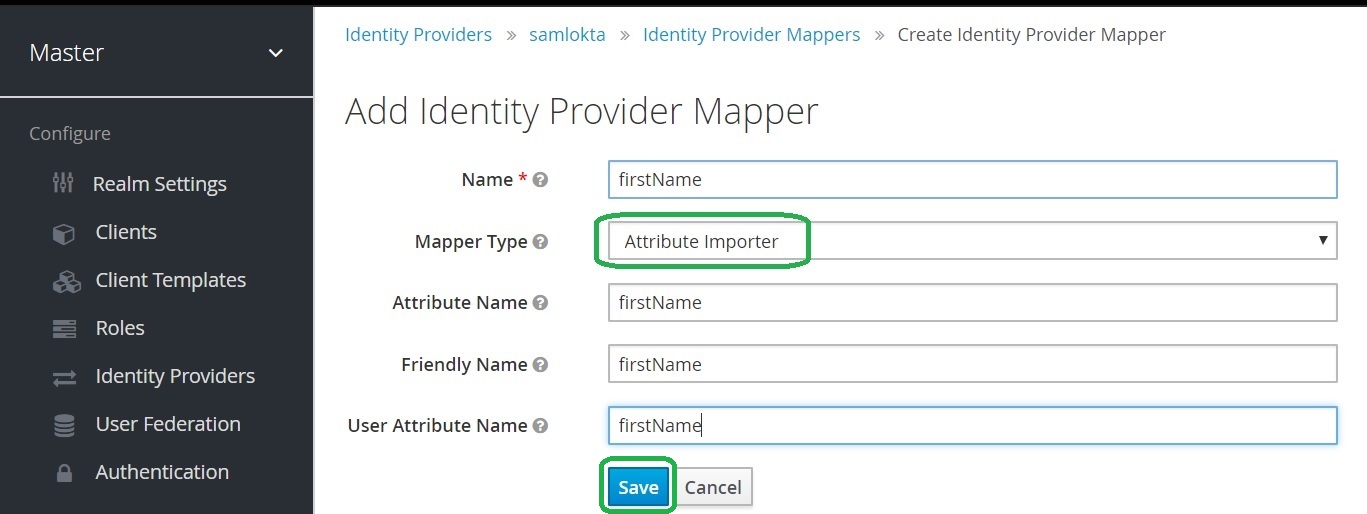Click help icon next to User Attribute Name
Image resolution: width=1367 pixels, height=514 pixels.
tap(540, 426)
